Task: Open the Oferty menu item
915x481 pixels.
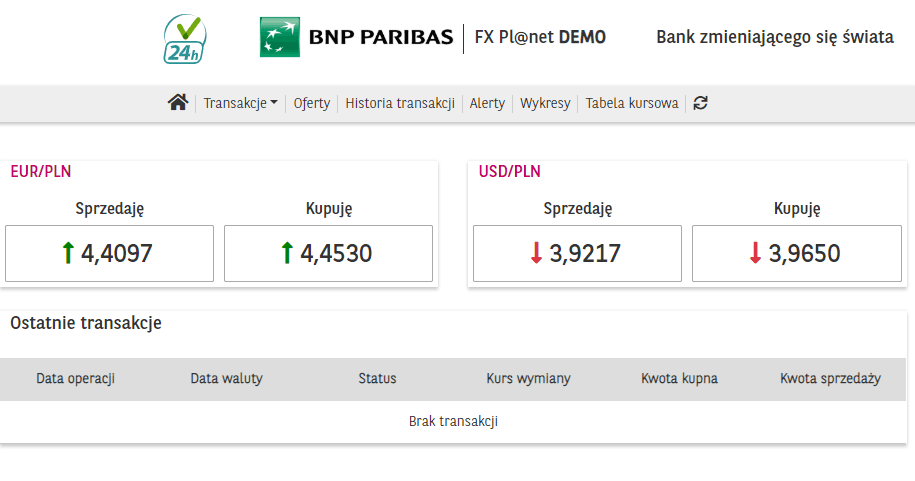Action: coord(312,103)
